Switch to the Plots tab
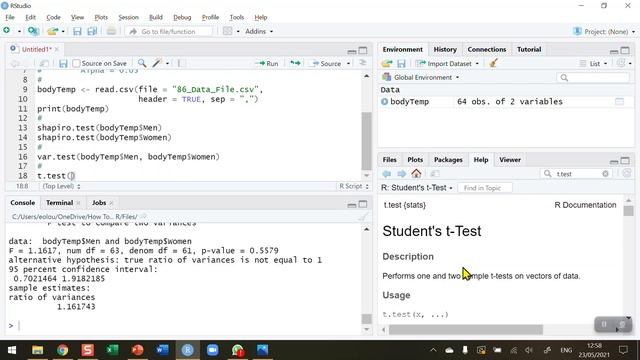The image size is (640, 360). (x=415, y=160)
